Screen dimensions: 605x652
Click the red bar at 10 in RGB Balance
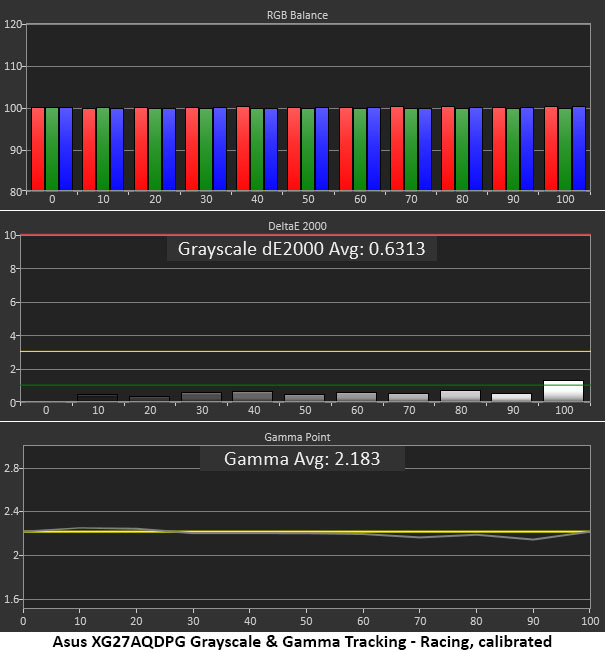(x=89, y=149)
